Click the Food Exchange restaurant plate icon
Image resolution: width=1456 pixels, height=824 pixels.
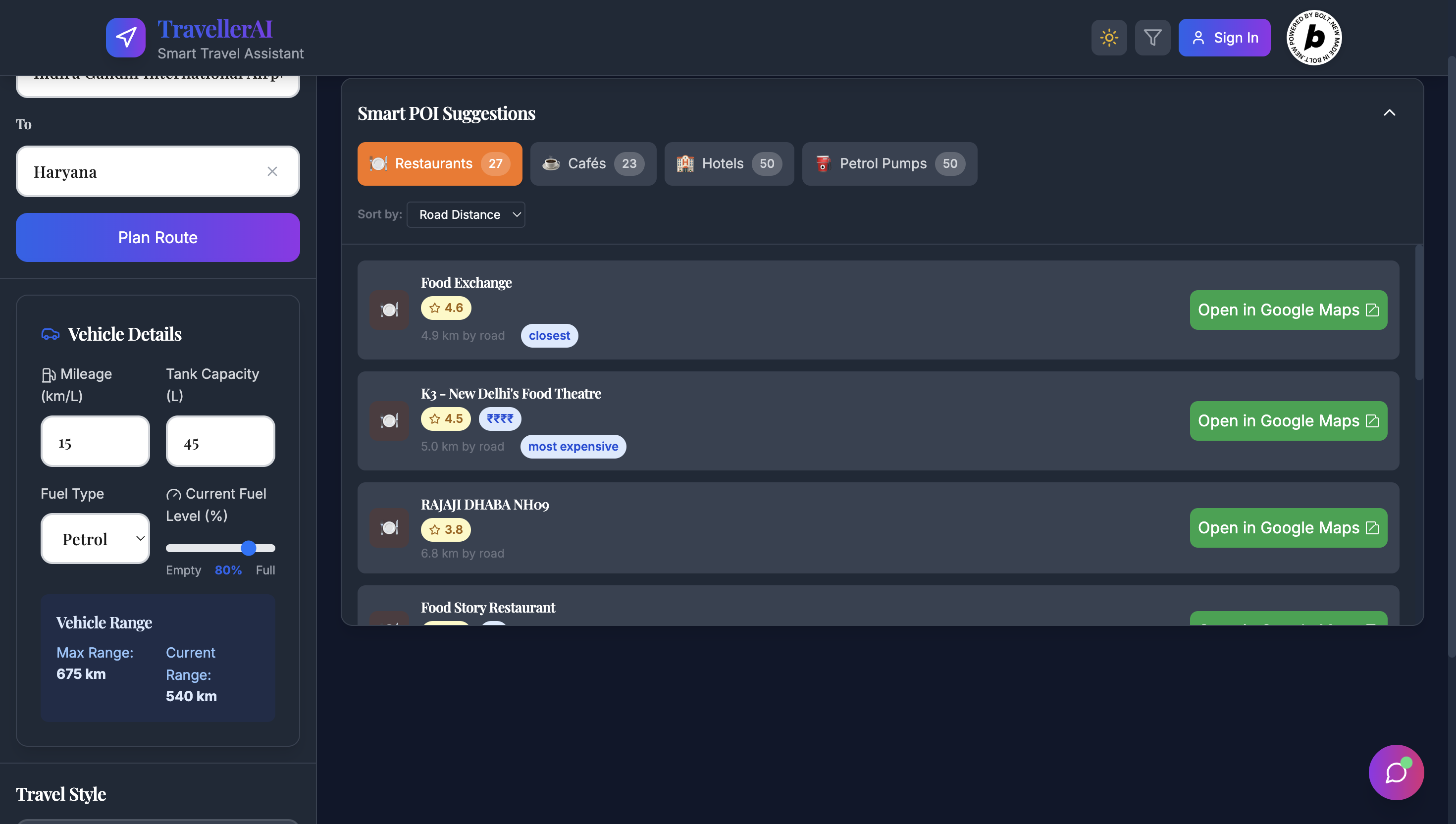click(389, 310)
